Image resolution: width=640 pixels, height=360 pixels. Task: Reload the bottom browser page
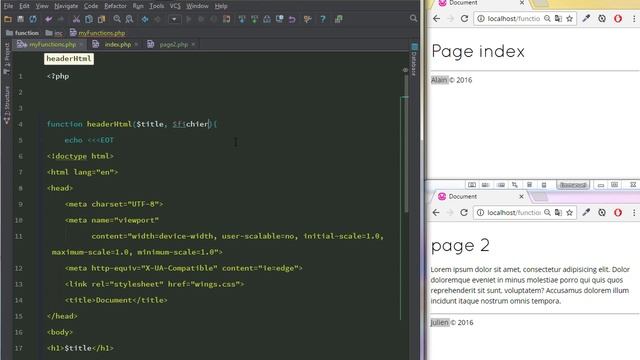point(464,212)
